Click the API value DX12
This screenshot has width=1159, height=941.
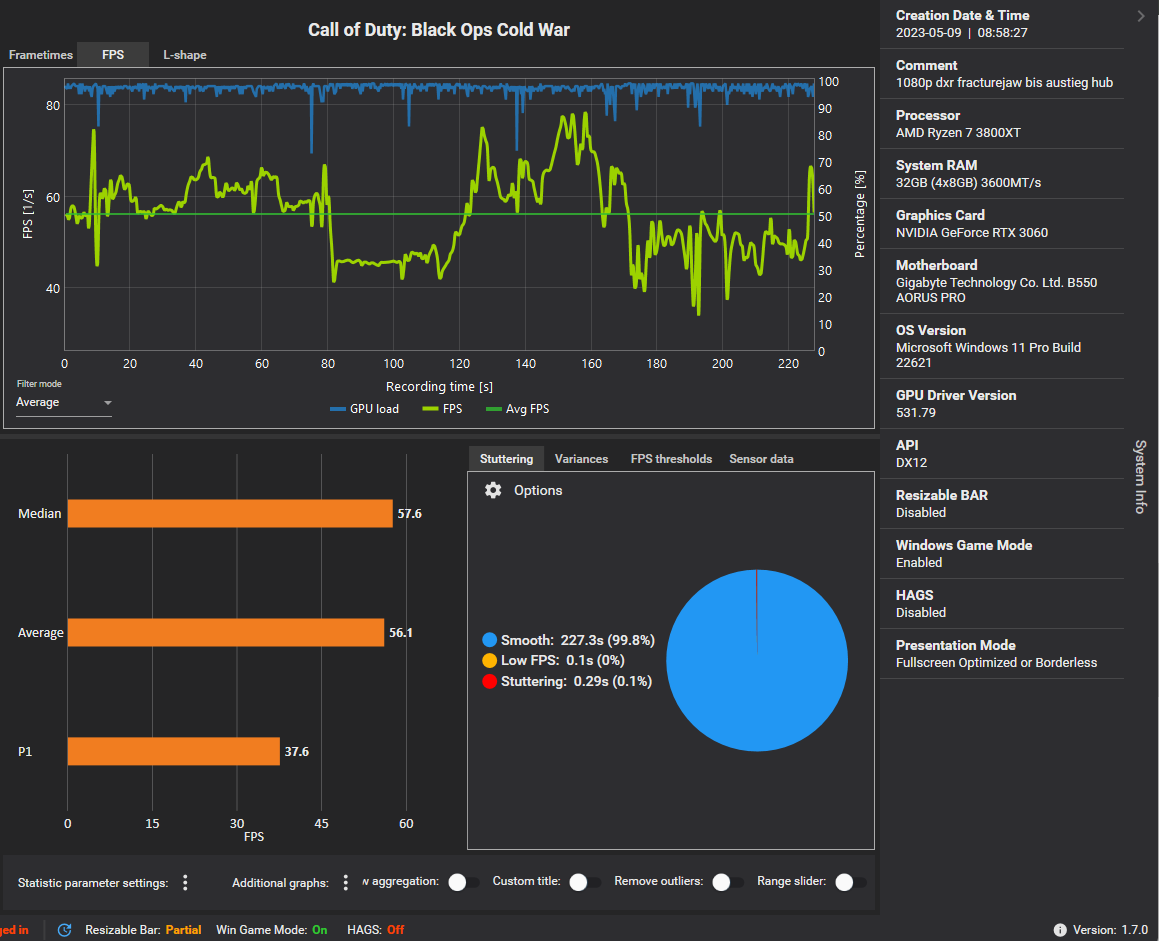(911, 463)
